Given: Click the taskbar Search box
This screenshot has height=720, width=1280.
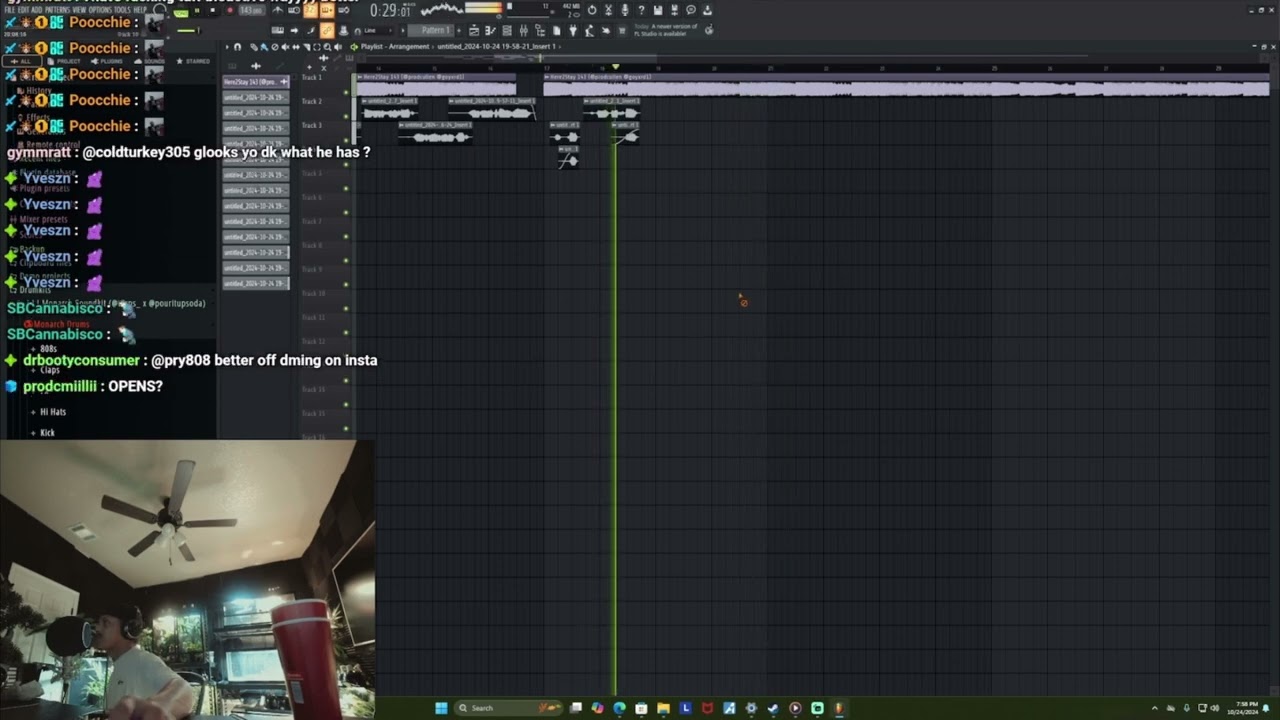Looking at the screenshot, I should (x=510, y=708).
